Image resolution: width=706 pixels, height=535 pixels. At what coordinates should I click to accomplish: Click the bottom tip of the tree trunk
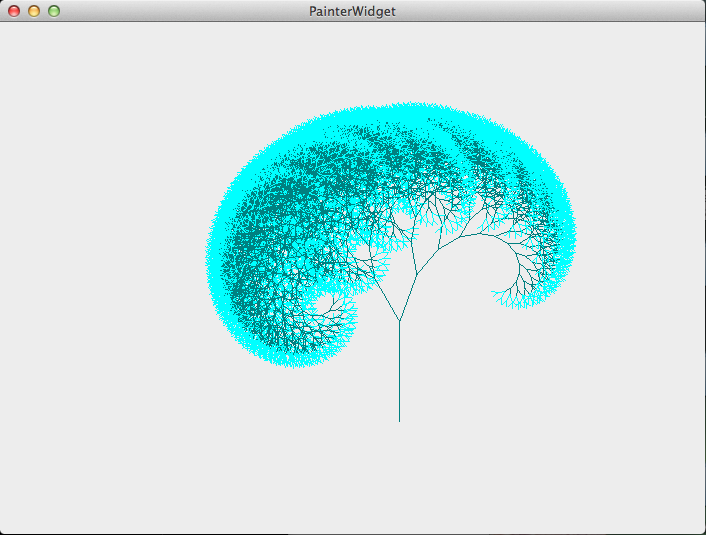399,420
